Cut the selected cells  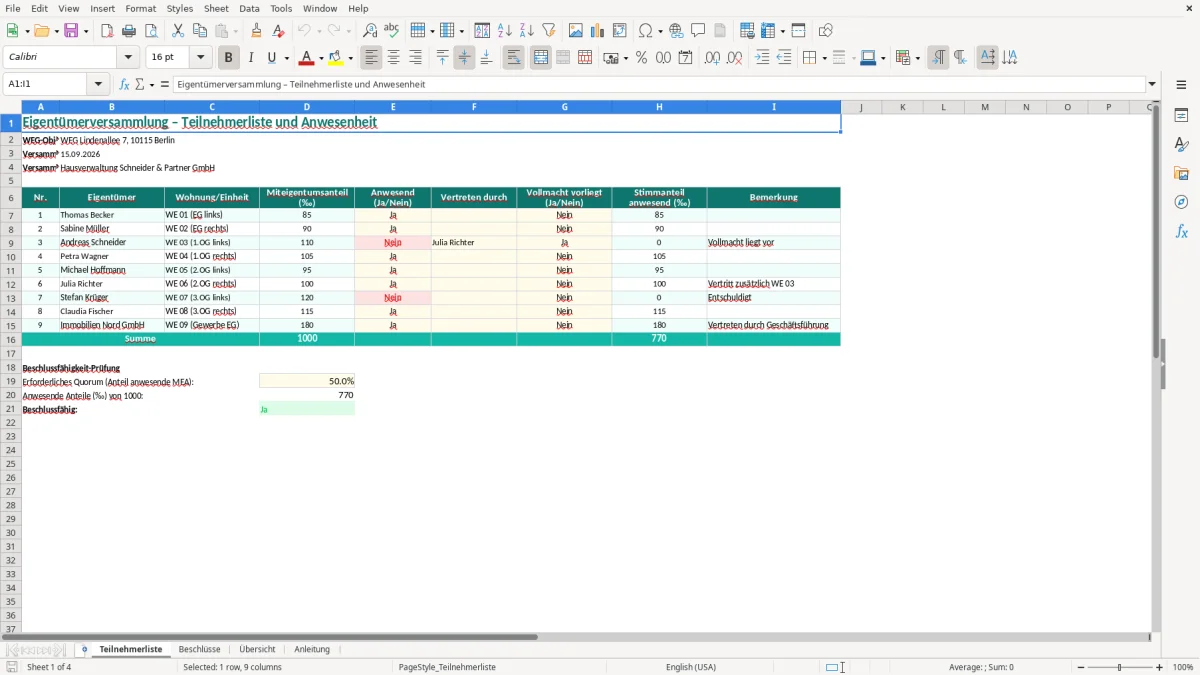tap(178, 31)
